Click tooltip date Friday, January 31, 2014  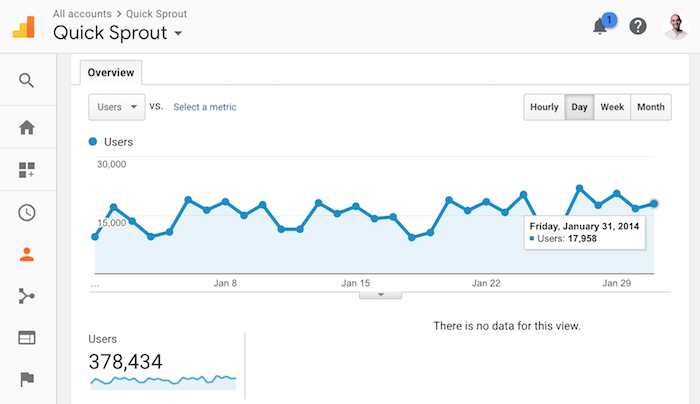point(584,226)
